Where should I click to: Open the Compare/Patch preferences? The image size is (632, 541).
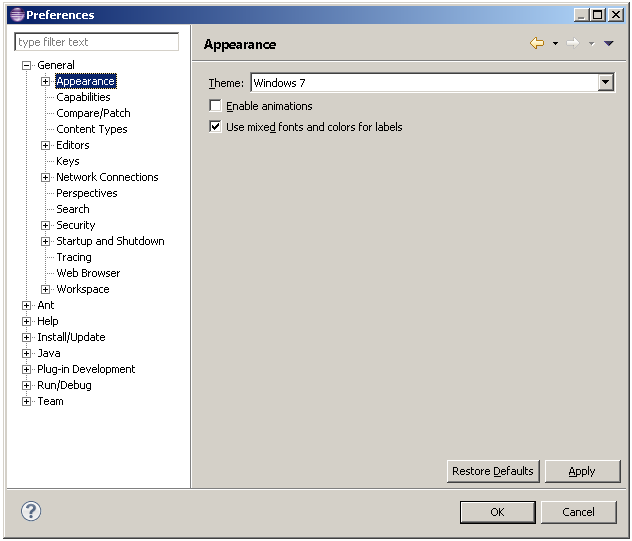pos(93,113)
